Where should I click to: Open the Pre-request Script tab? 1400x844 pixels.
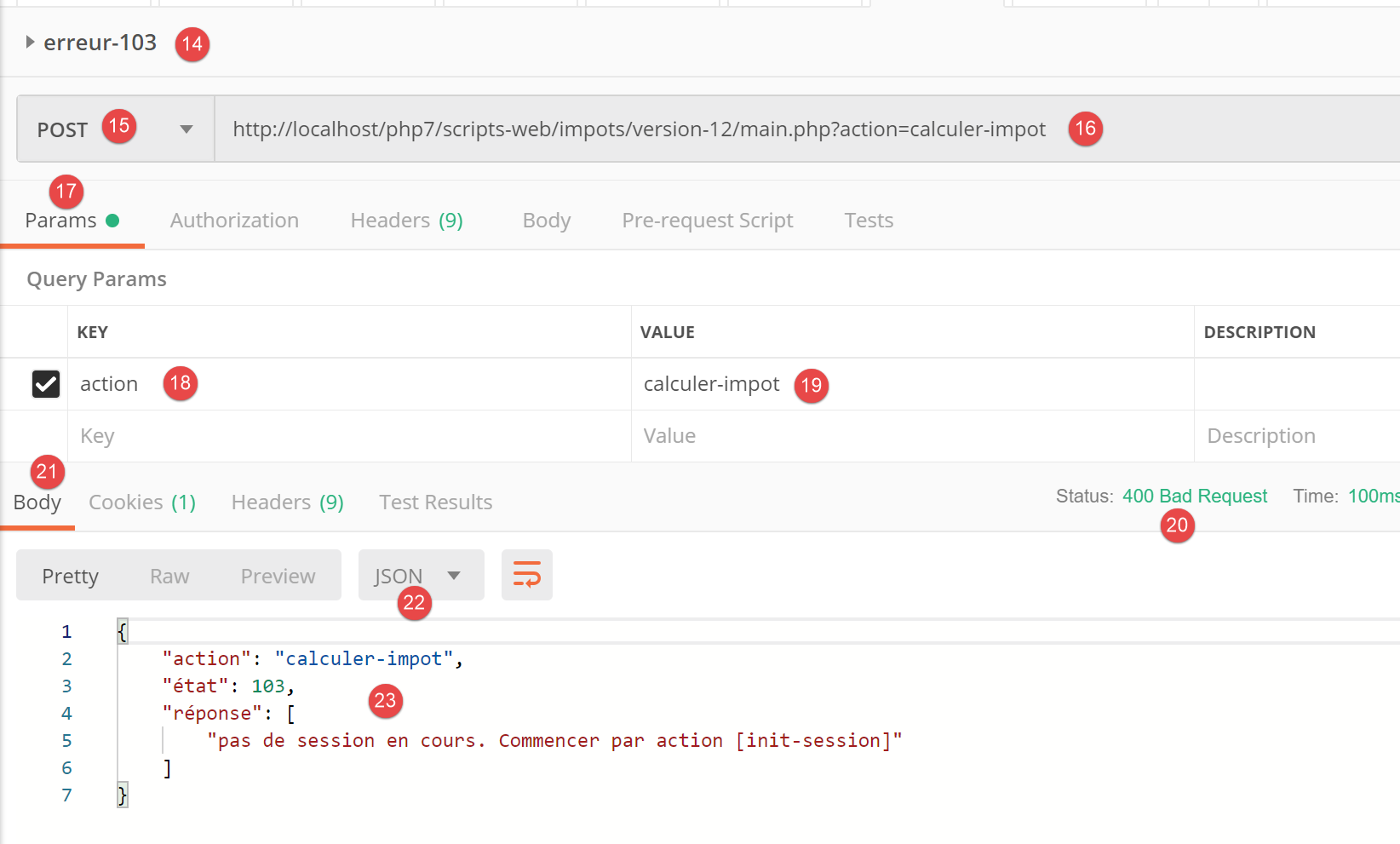[707, 221]
